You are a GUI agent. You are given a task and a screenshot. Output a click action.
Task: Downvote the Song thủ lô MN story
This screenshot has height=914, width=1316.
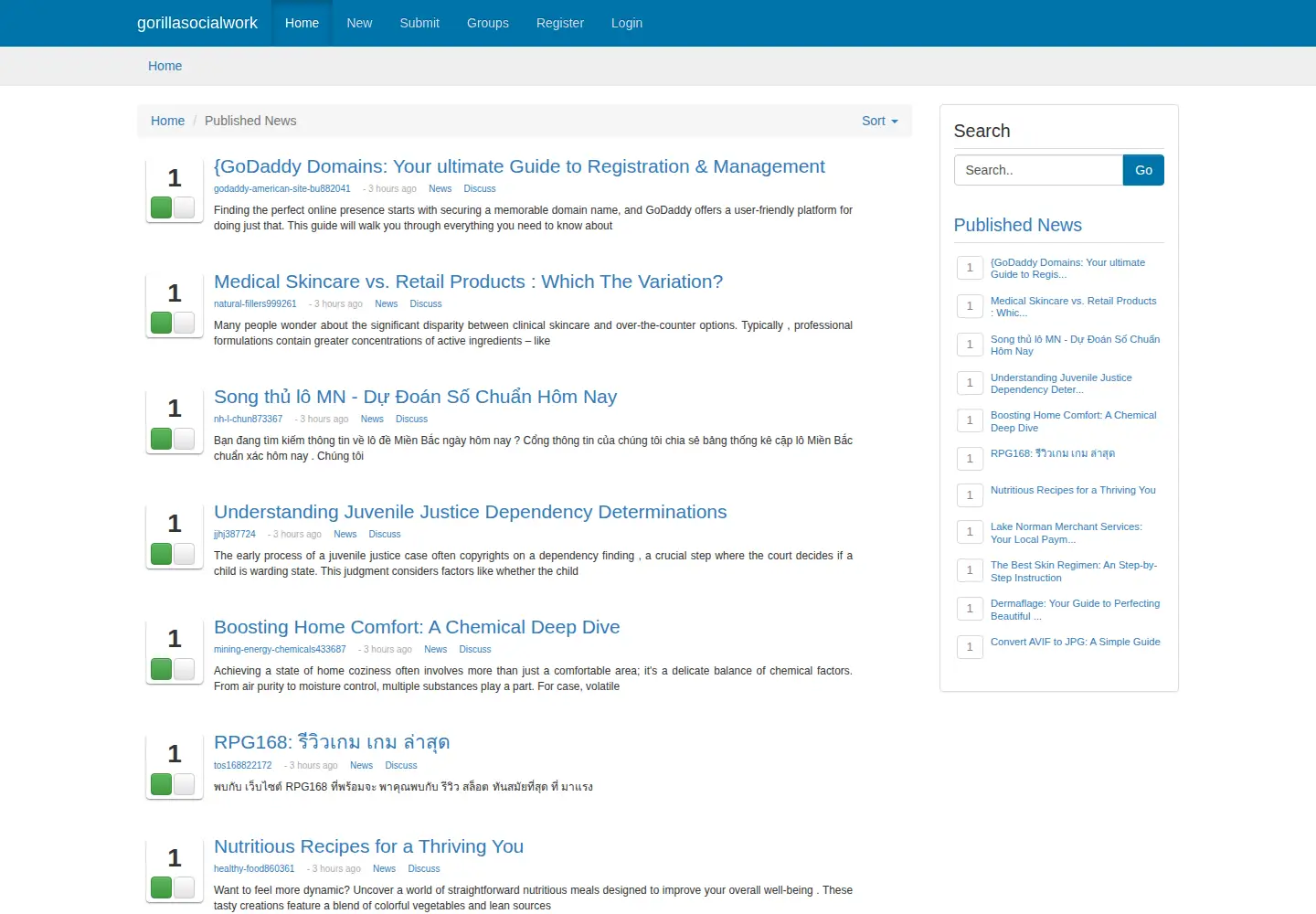[184, 439]
